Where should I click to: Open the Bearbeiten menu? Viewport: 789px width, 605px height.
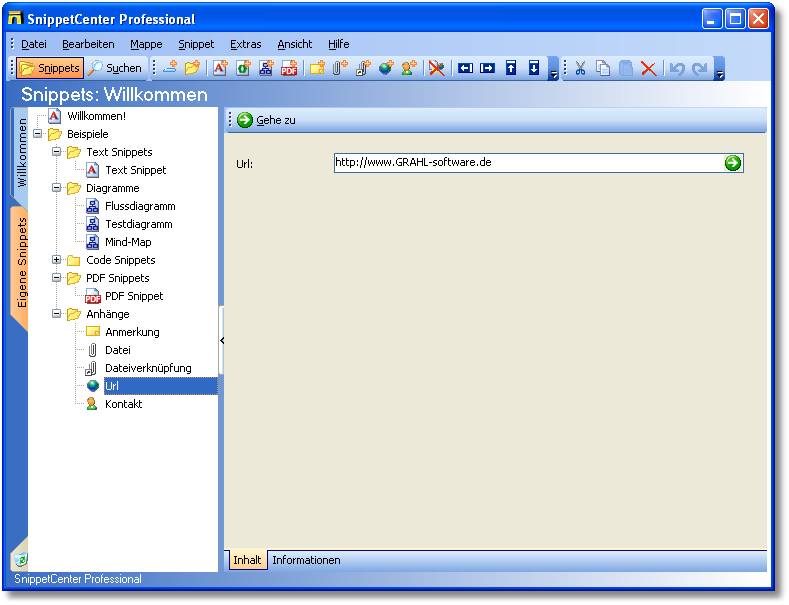coord(88,44)
